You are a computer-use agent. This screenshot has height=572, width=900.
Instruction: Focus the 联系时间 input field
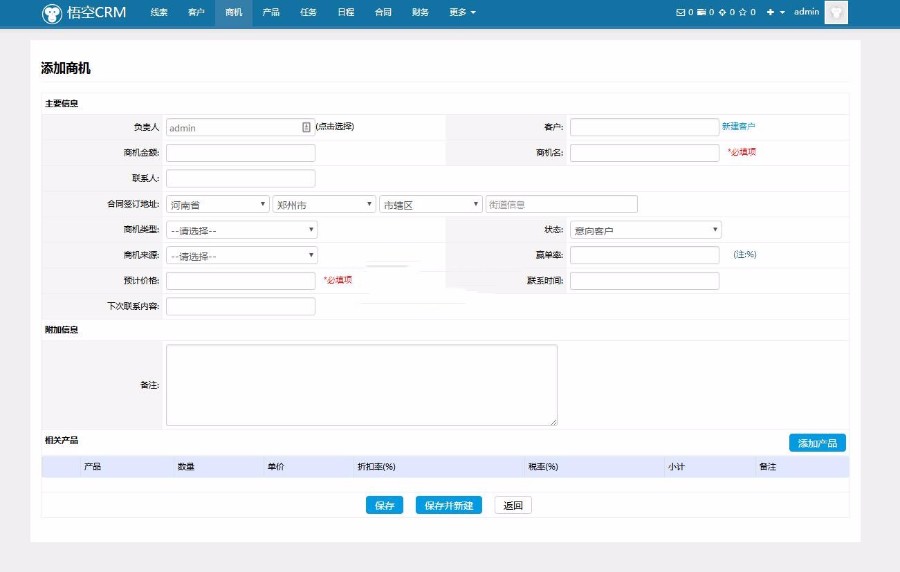click(645, 281)
